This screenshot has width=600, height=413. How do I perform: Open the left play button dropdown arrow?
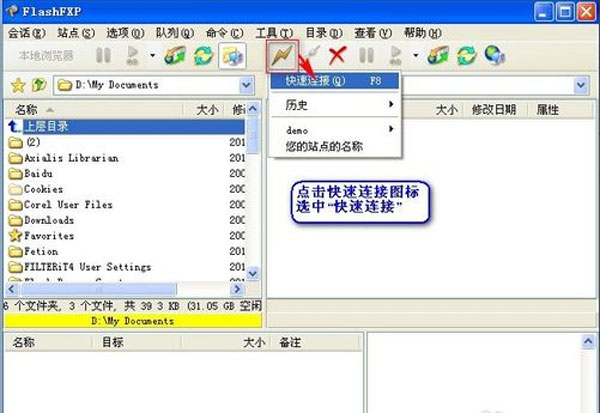pyautogui.click(x=152, y=56)
